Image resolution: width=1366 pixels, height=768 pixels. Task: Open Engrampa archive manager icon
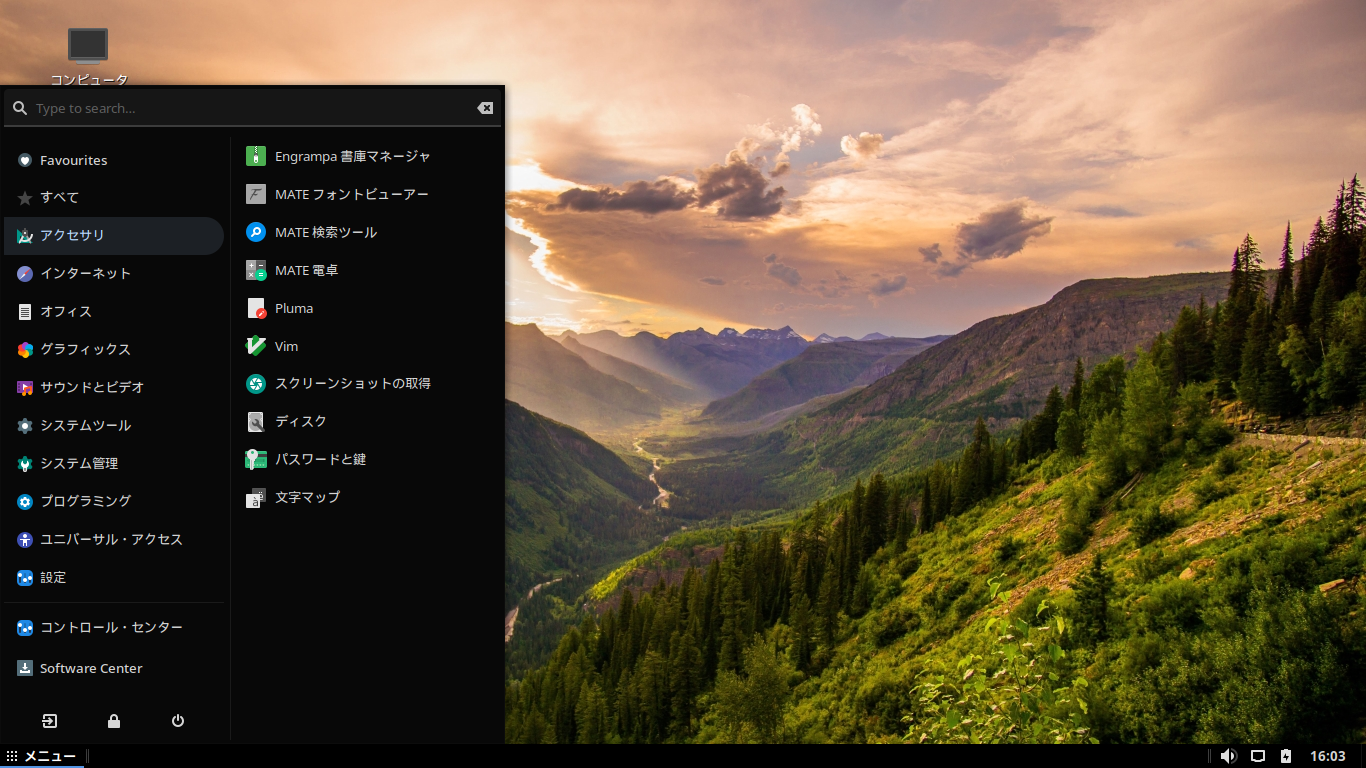point(256,156)
